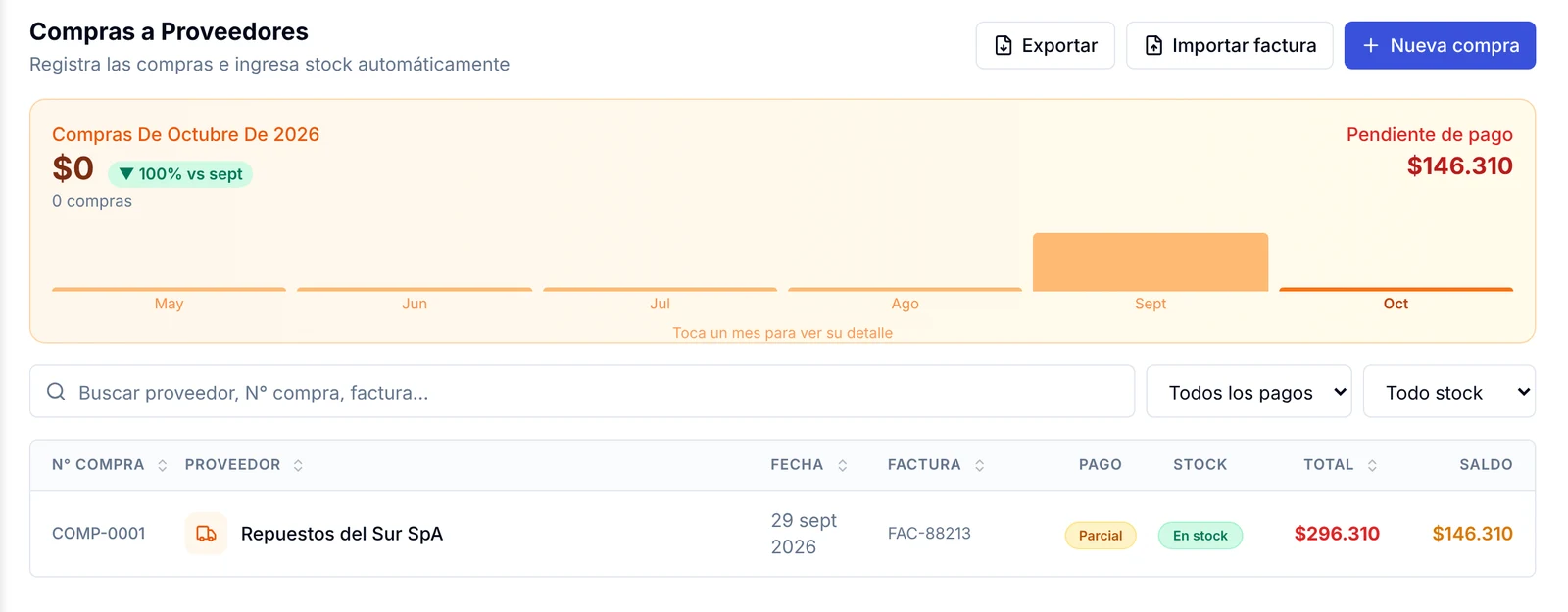Click the truck icon beside Repuestos del Sur

[206, 534]
